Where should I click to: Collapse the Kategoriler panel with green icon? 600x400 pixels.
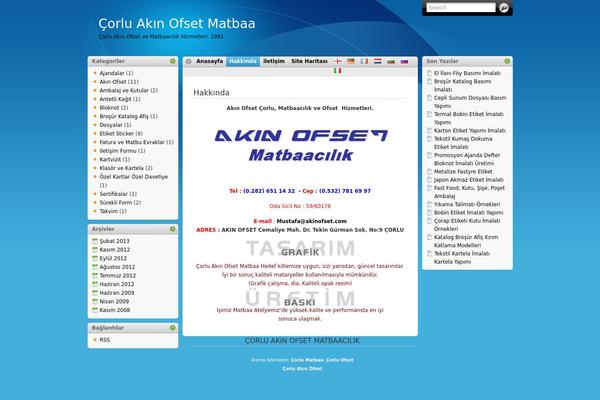pos(173,61)
